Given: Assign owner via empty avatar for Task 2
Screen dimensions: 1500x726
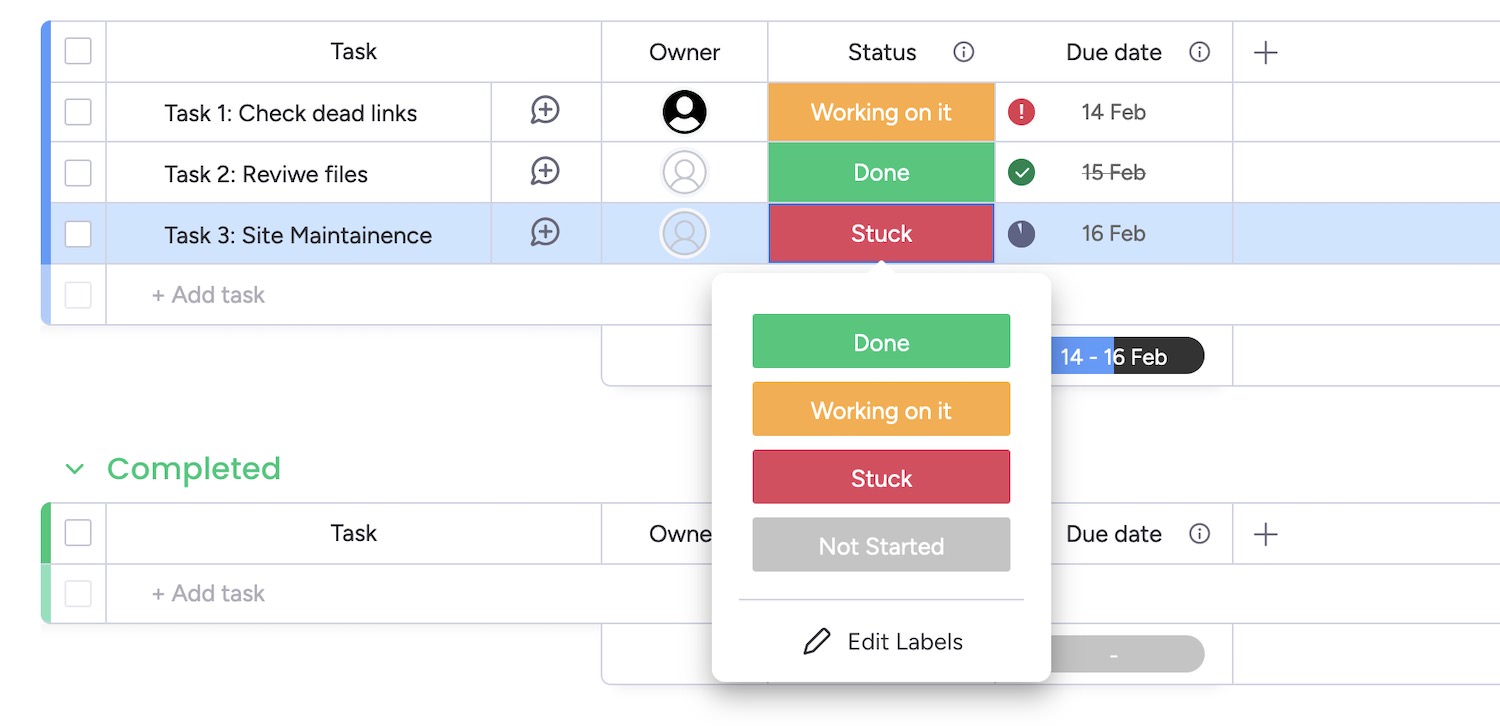Looking at the screenshot, I should pos(684,172).
